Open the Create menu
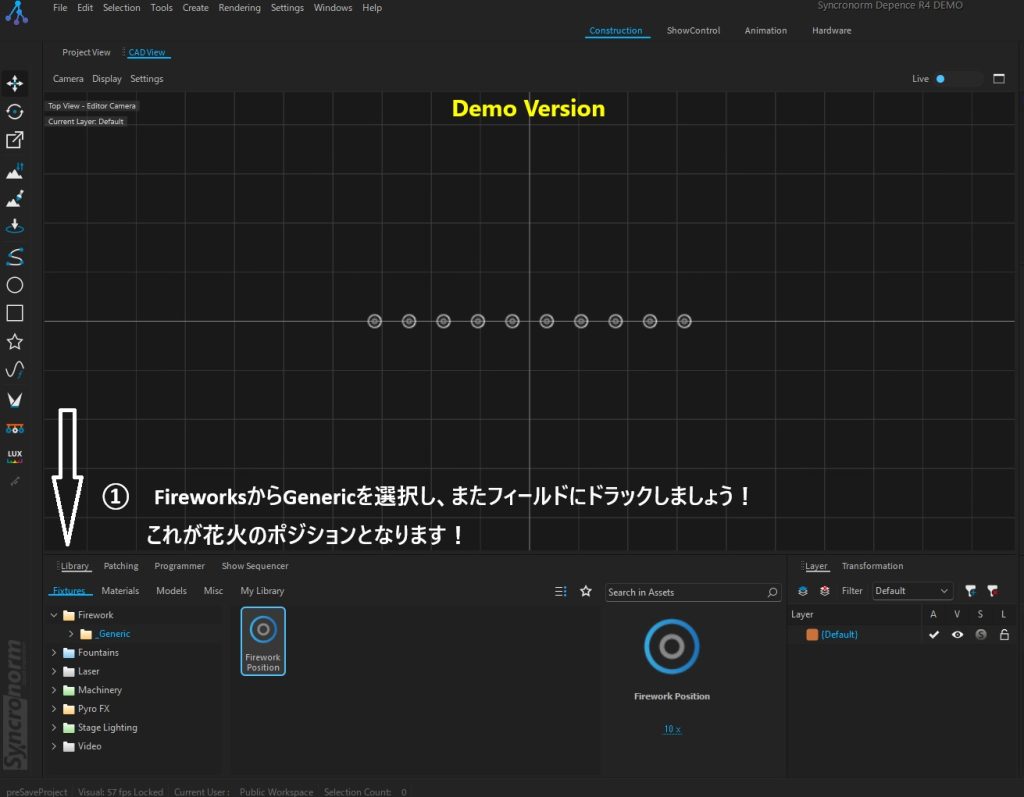This screenshot has height=797, width=1024. [x=195, y=8]
